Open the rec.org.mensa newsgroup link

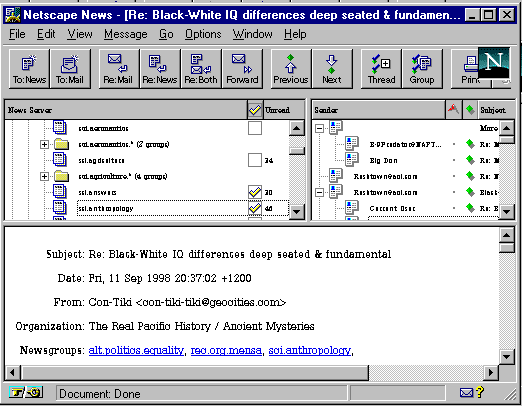click(226, 350)
